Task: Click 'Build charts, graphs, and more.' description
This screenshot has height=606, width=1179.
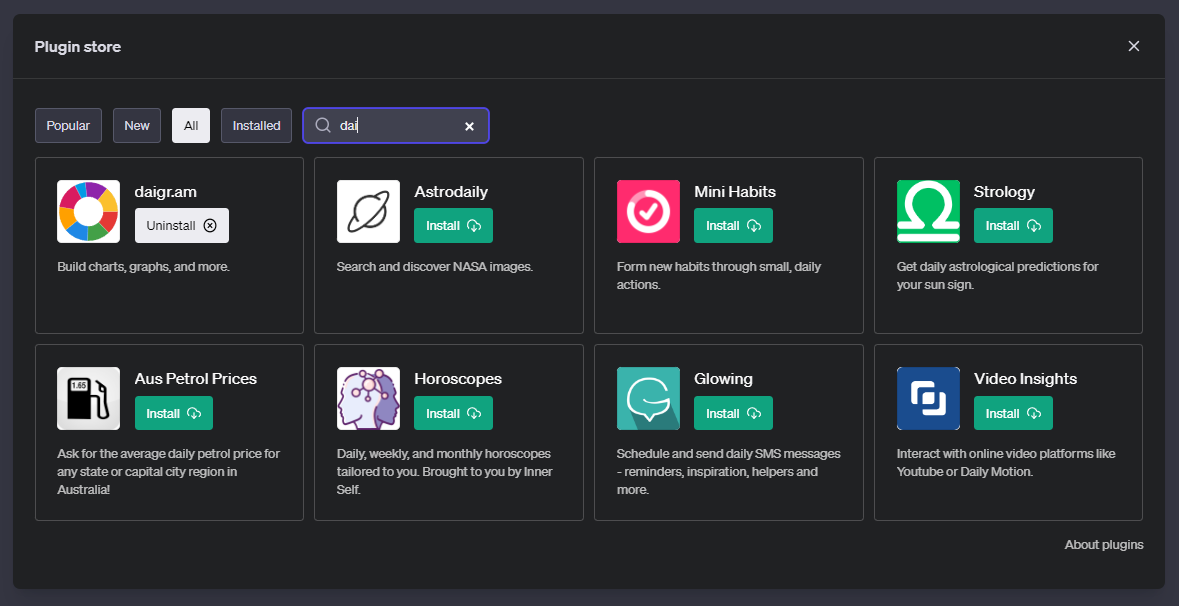Action: click(x=144, y=266)
